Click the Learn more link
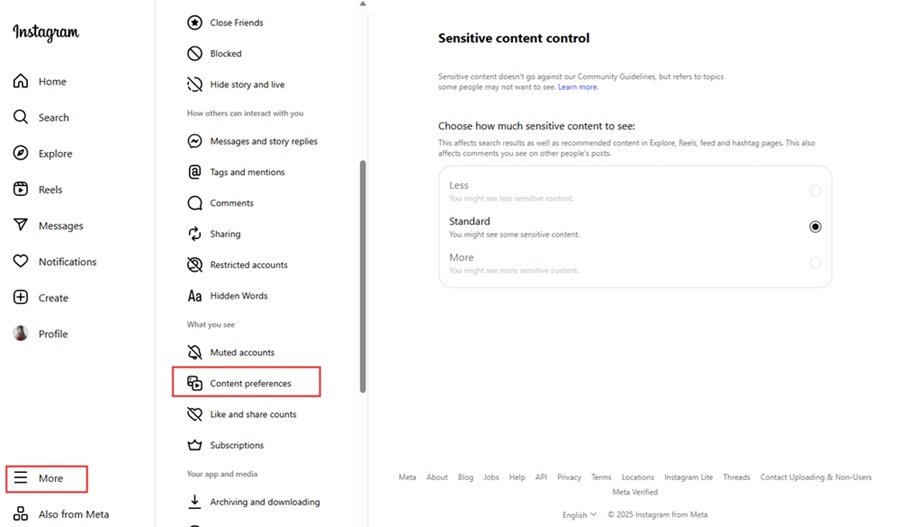 (x=577, y=87)
